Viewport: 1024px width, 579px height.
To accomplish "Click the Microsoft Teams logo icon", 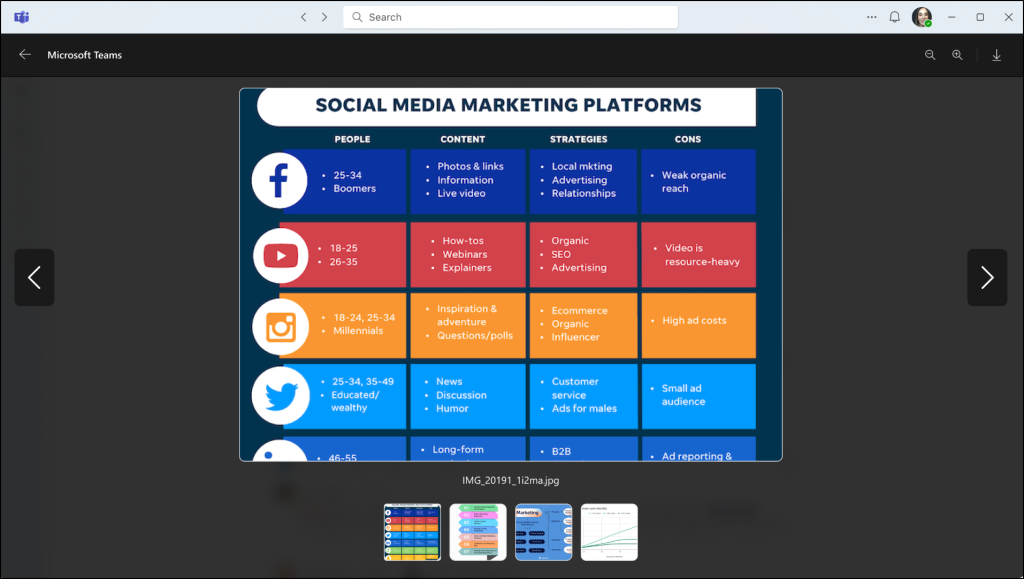I will [x=21, y=17].
